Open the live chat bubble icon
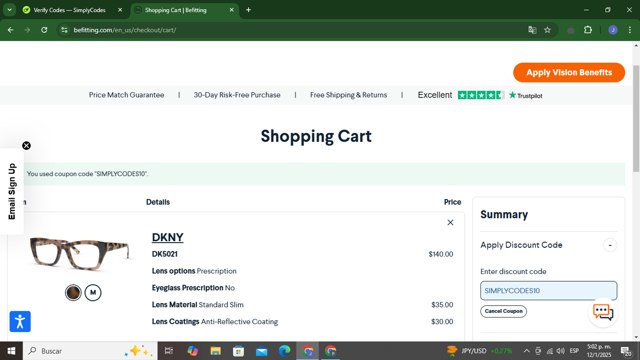 pos(603,312)
